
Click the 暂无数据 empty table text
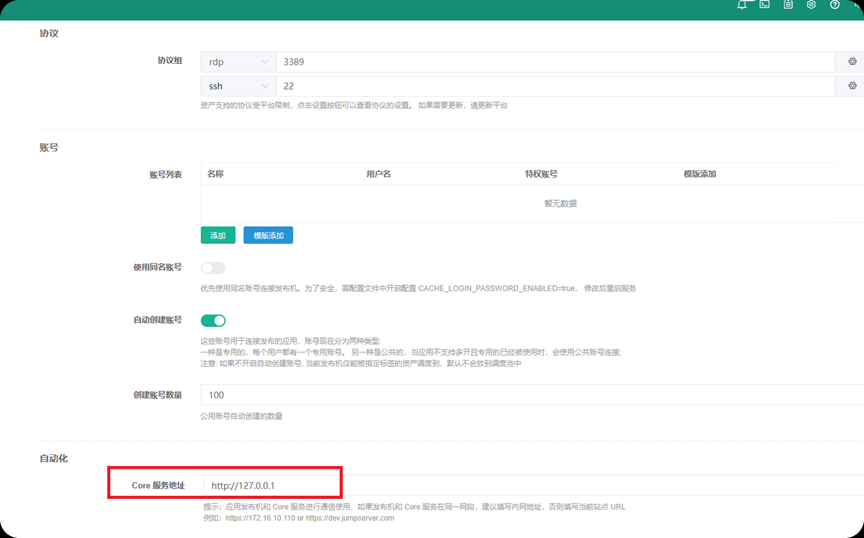(560, 203)
